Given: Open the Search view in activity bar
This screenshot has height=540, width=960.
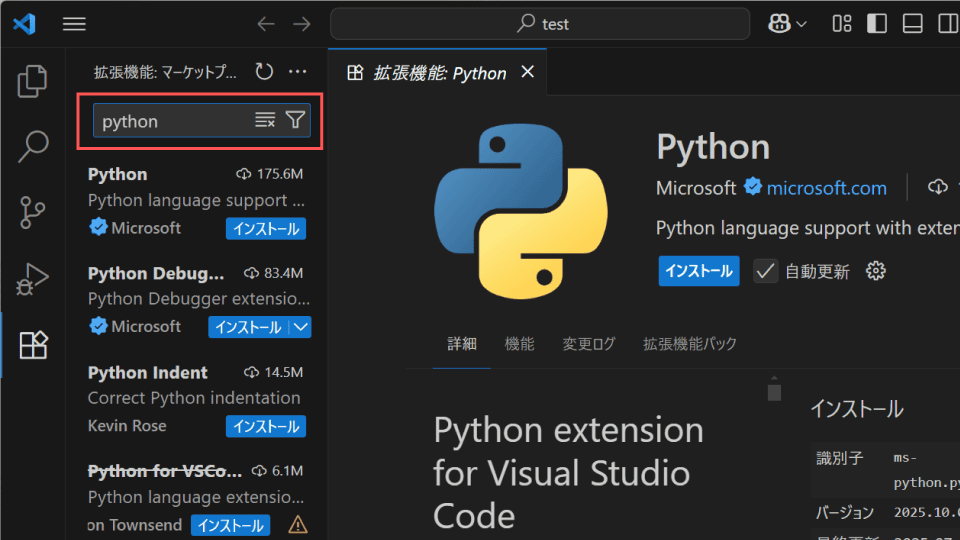Looking at the screenshot, I should coord(32,146).
